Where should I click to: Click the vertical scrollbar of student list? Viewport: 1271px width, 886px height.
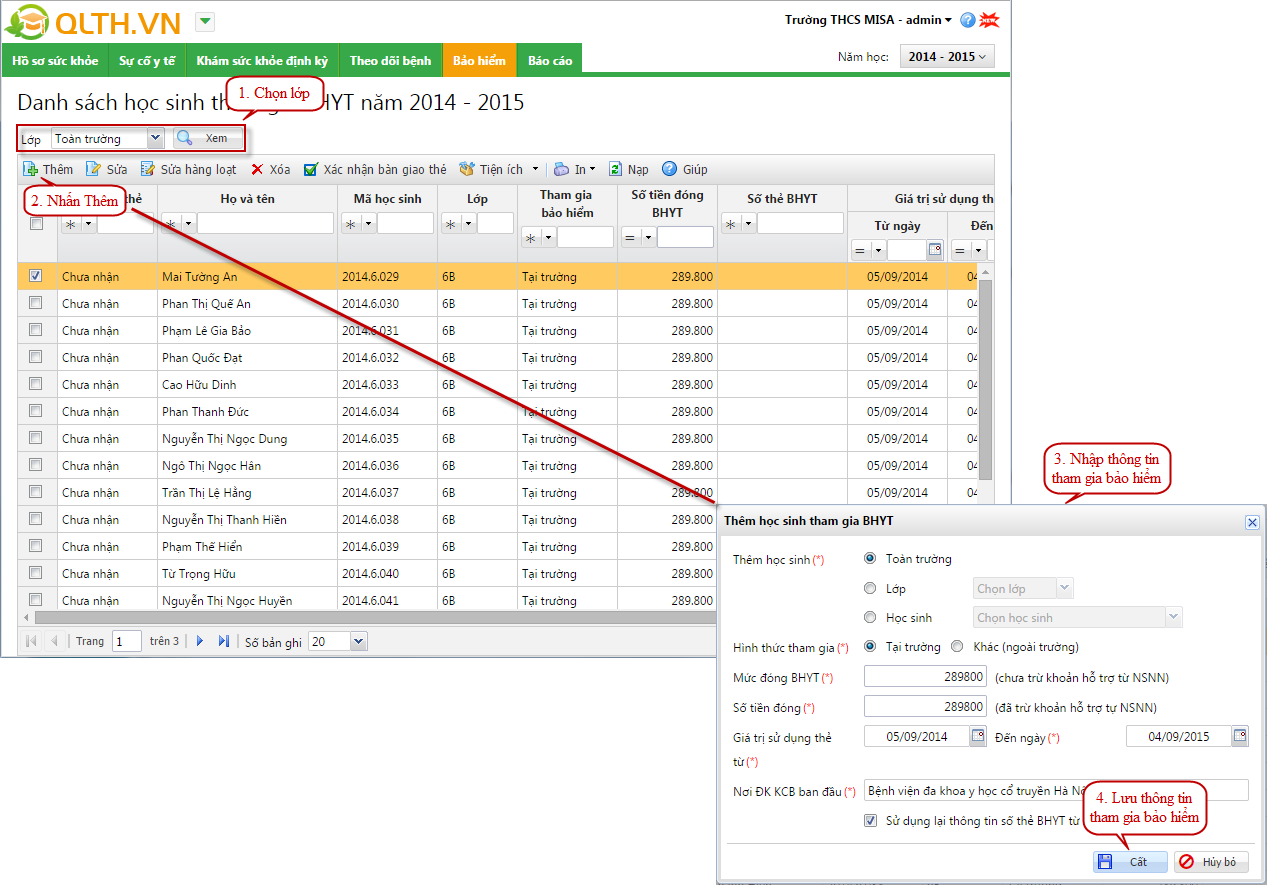(985, 380)
